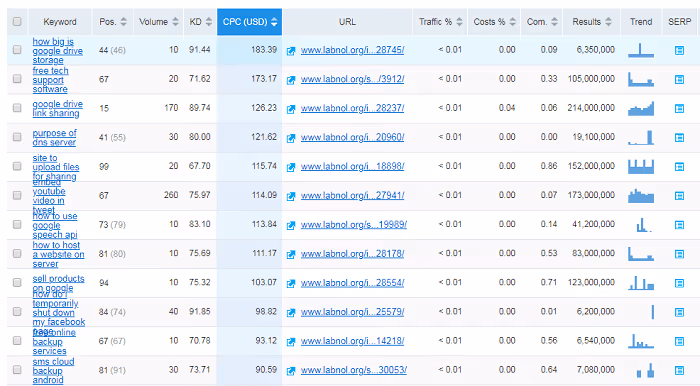Image resolution: width=700 pixels, height=386 pixels.
Task: View trend chart for 'google drive link sharing'
Action: pos(641,108)
